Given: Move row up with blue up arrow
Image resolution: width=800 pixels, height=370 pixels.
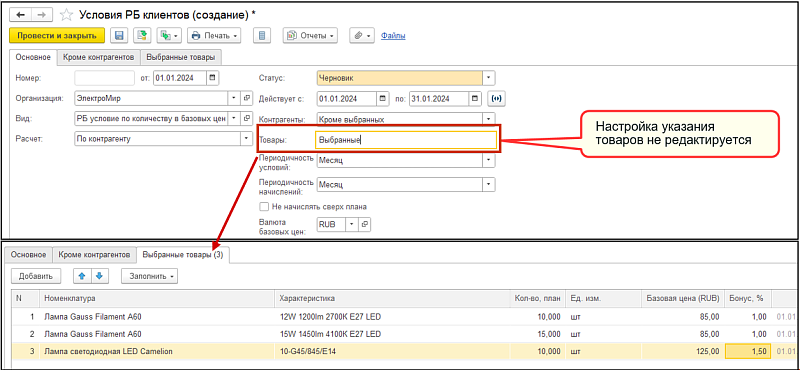Looking at the screenshot, I should 82,276.
